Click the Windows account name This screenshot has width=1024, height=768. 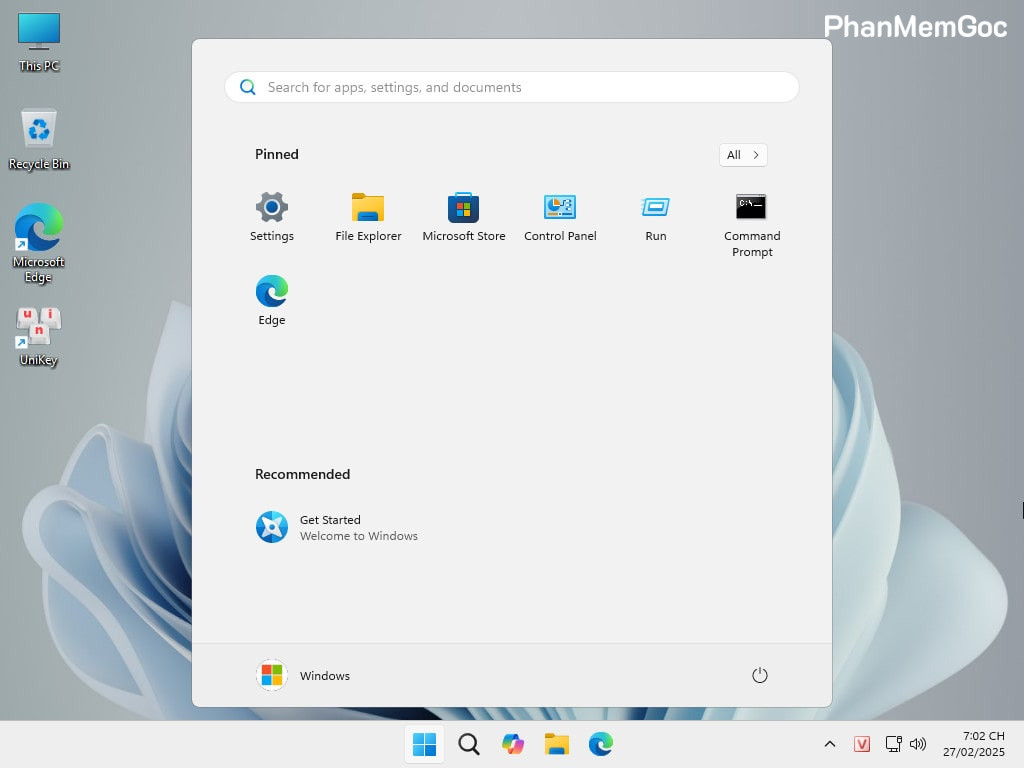pos(324,676)
